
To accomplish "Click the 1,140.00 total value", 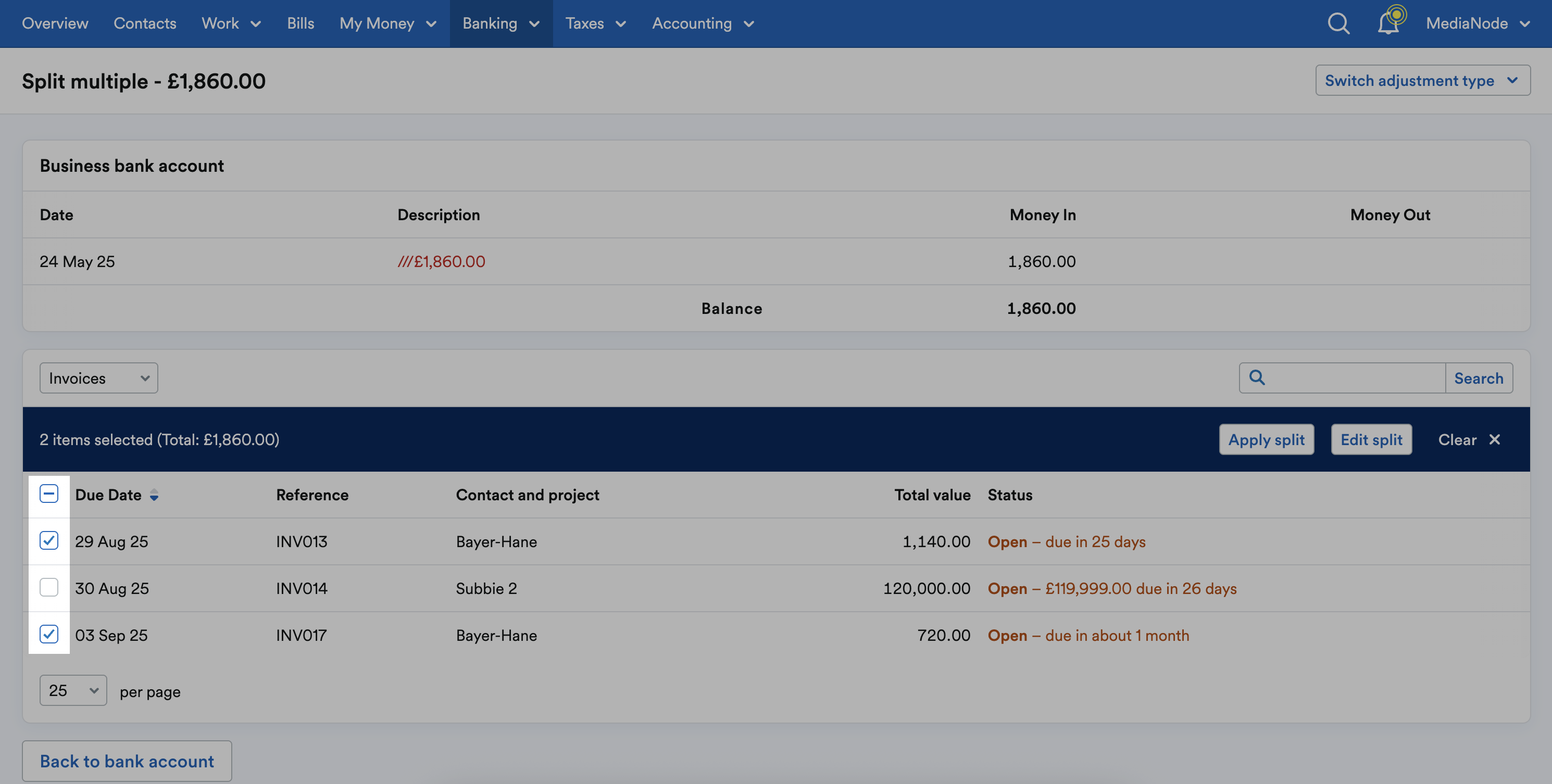I will coord(936,541).
